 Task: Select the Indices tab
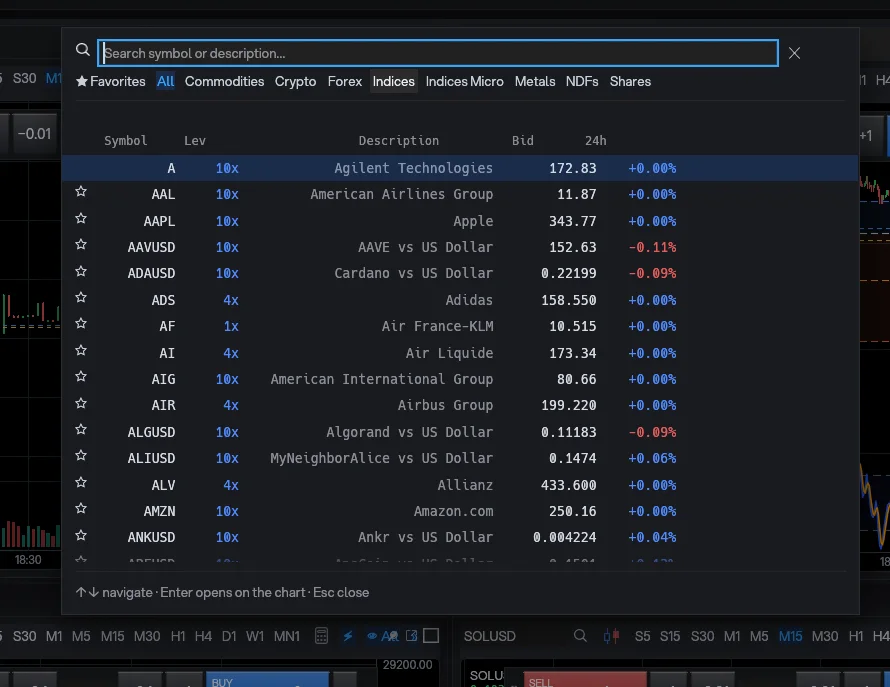tap(393, 82)
